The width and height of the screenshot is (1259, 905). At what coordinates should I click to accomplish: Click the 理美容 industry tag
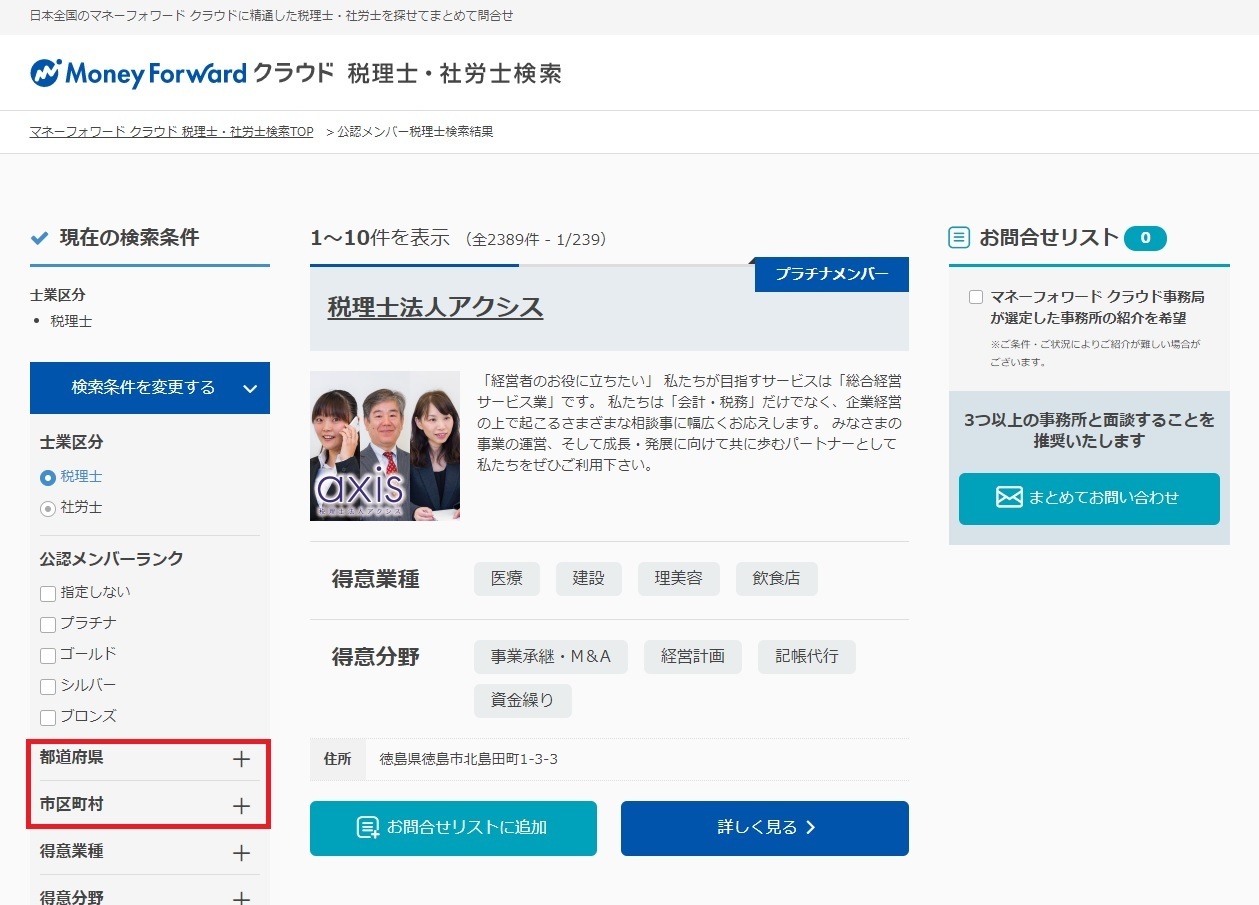pos(679,579)
